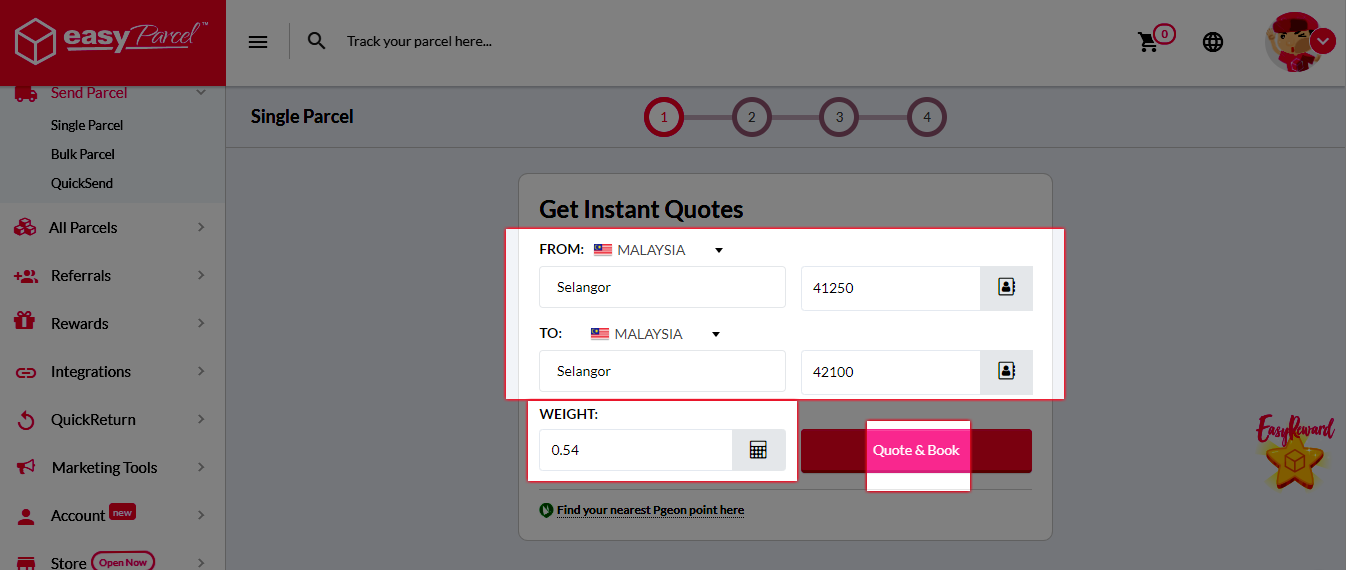This screenshot has width=1346, height=570.
Task: Open the FROM country dropdown
Action: click(x=657, y=250)
